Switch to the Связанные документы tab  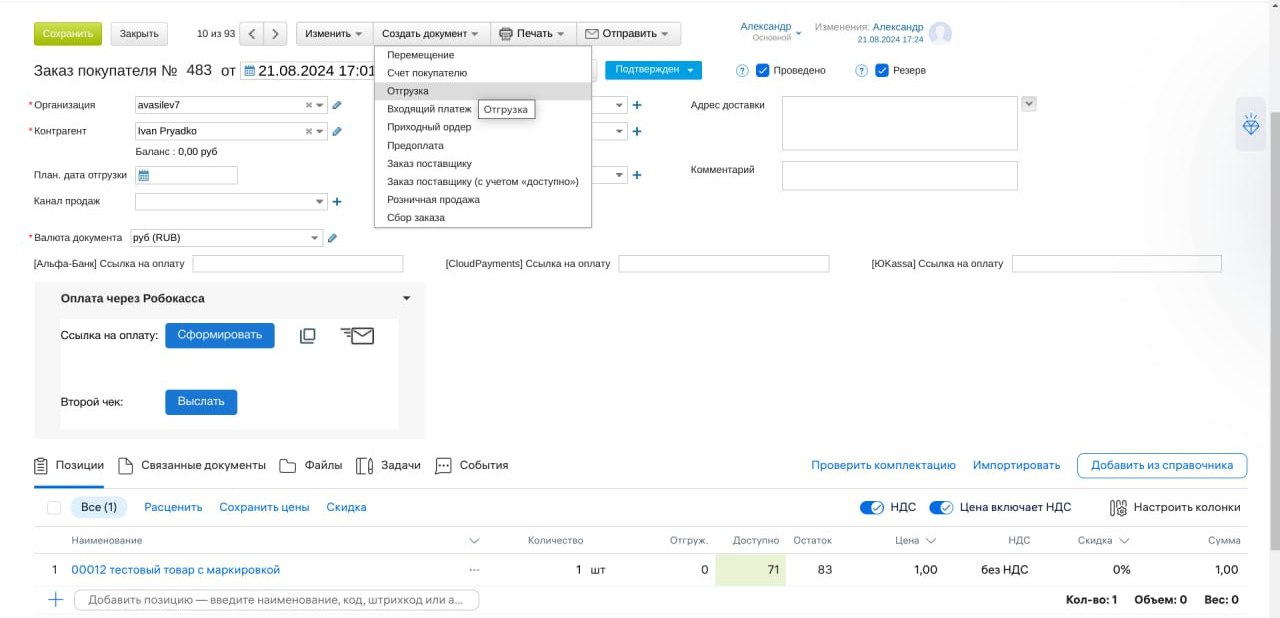[x=192, y=465]
